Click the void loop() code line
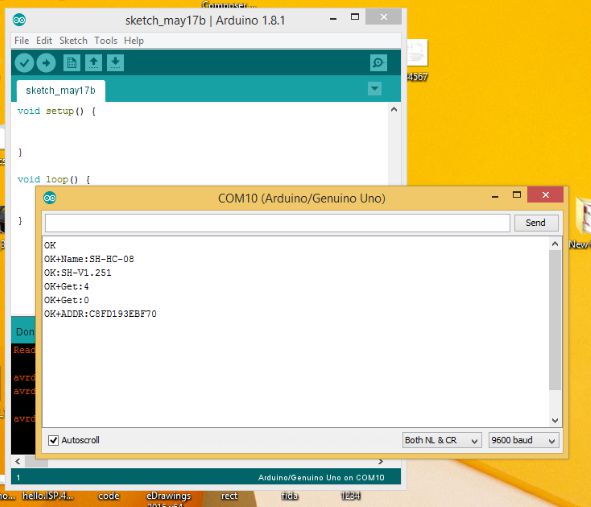 (54, 179)
